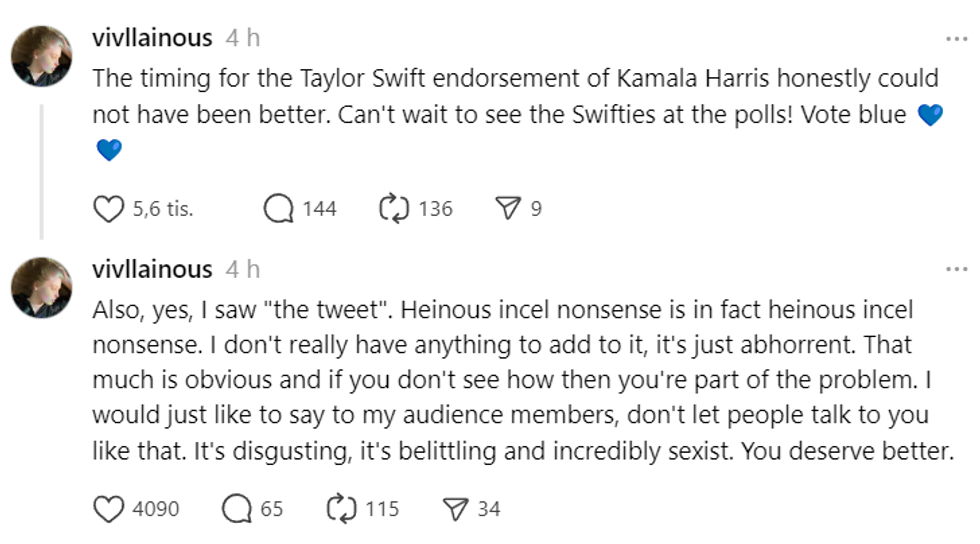View the 4090 likes count
This screenshot has height=544, width=980.
point(156,509)
